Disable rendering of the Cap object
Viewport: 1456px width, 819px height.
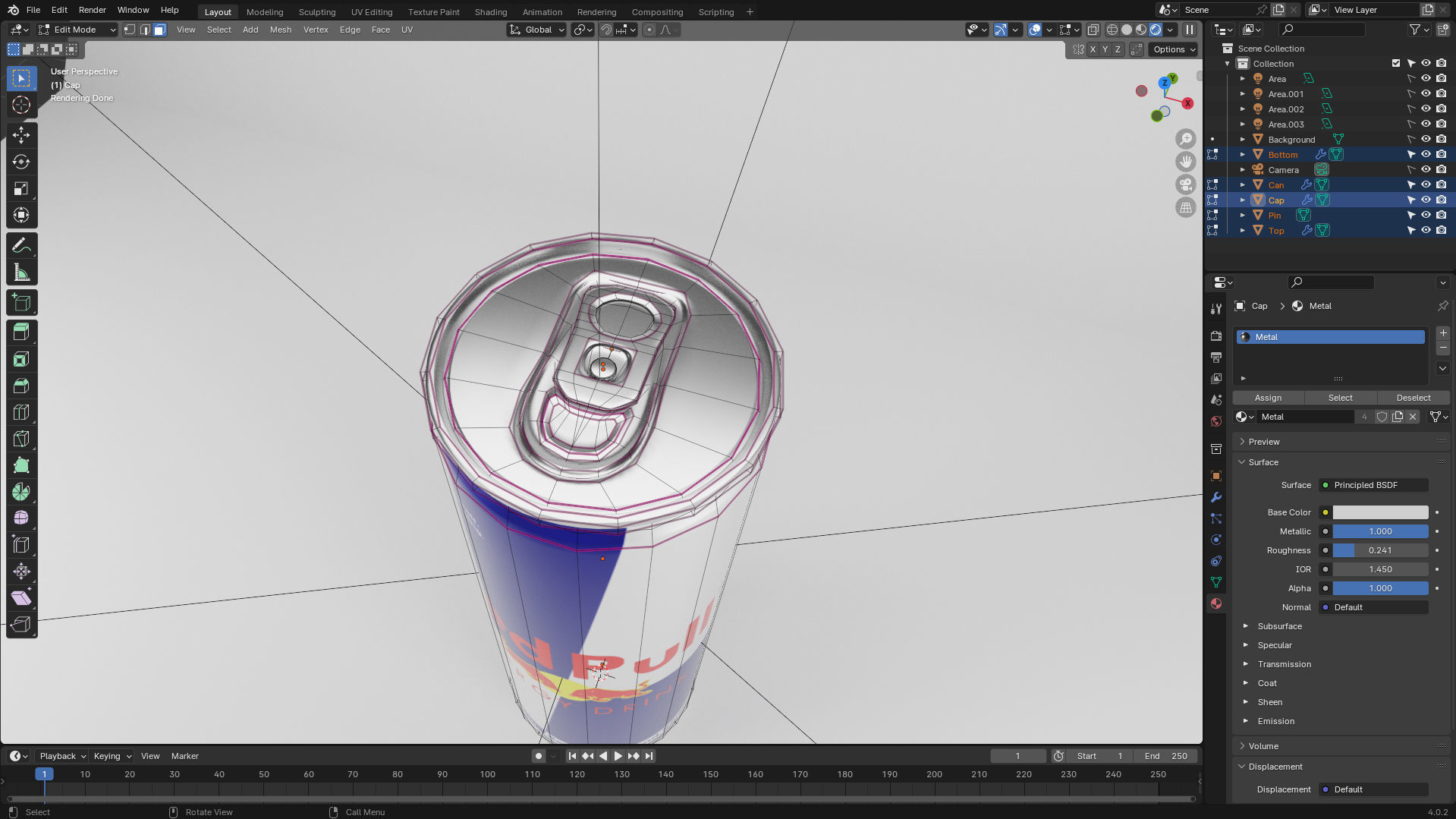tap(1441, 200)
